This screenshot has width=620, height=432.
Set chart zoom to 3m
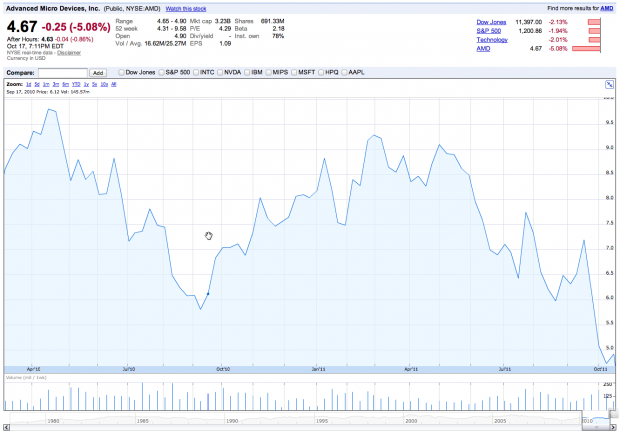pyautogui.click(x=56, y=84)
